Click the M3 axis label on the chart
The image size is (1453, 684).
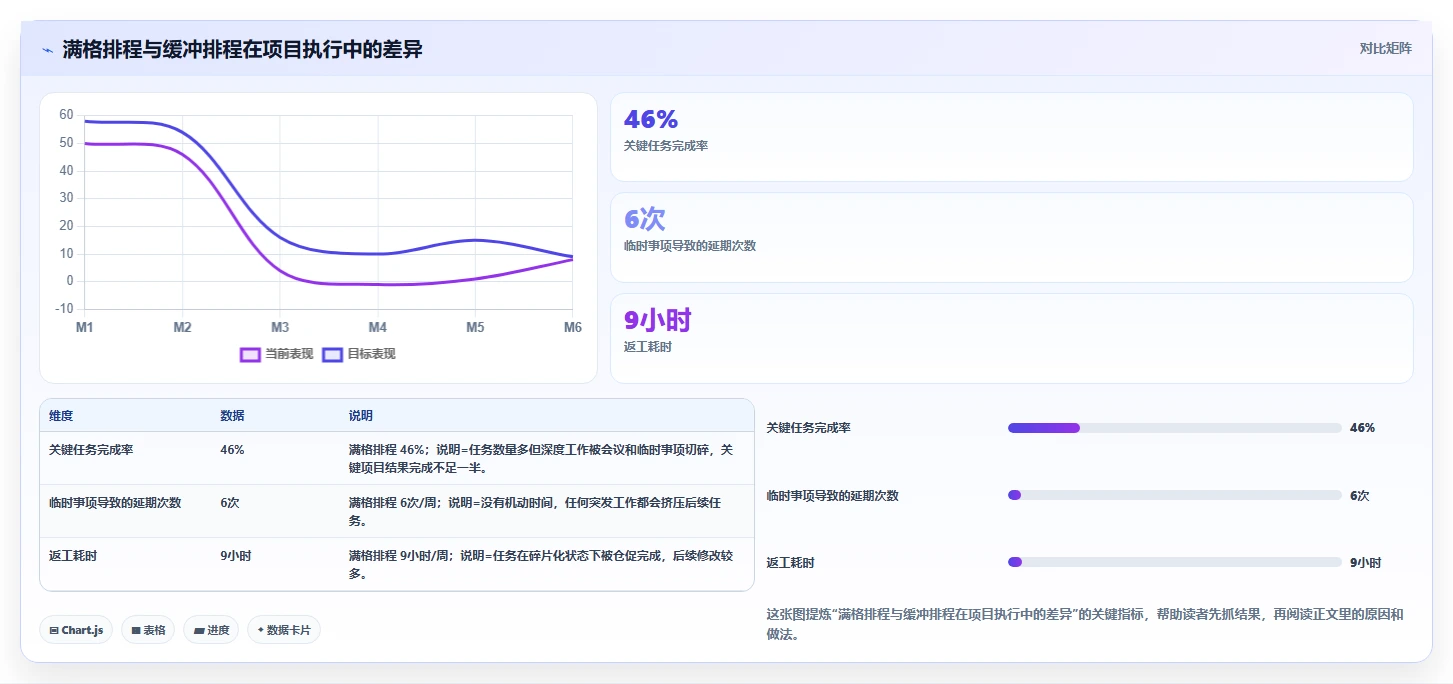(280, 328)
